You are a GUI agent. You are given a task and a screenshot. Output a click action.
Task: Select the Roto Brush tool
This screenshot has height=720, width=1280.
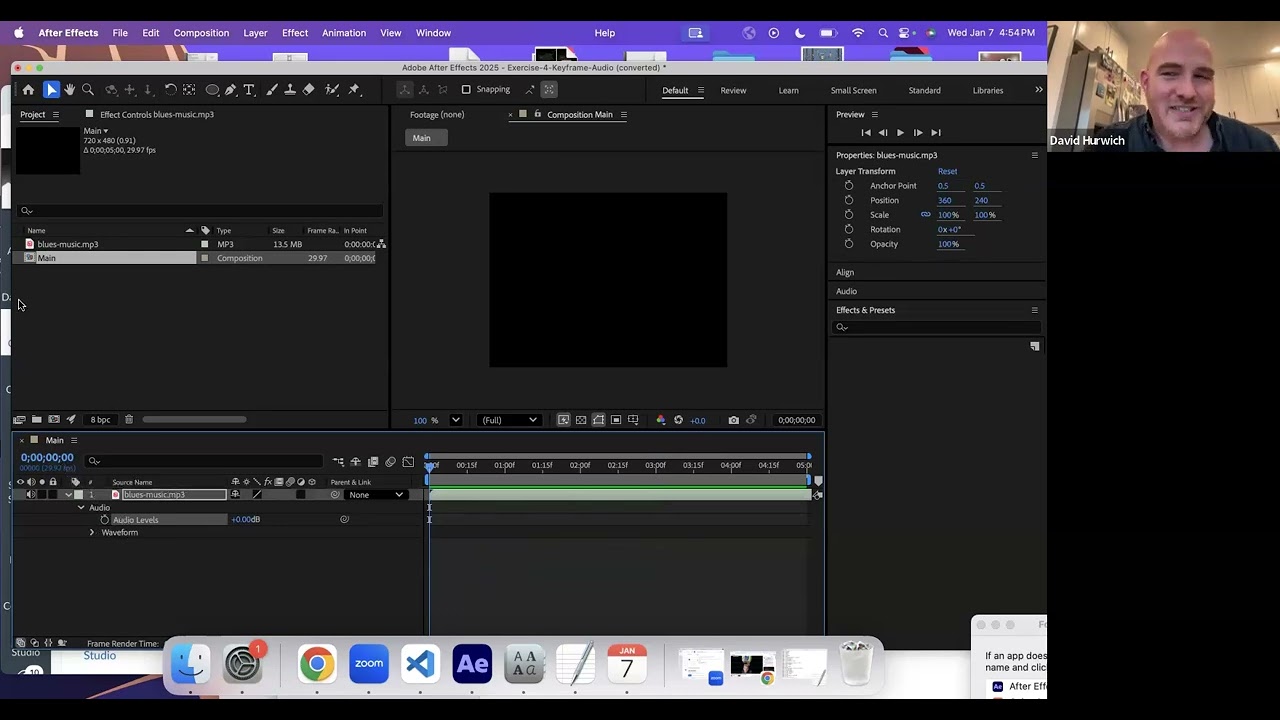pyautogui.click(x=332, y=90)
